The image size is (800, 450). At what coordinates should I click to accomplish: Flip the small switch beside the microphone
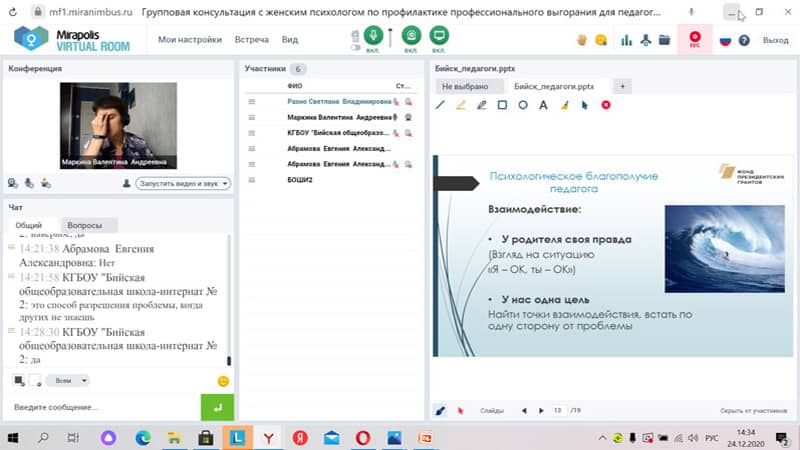click(356, 47)
